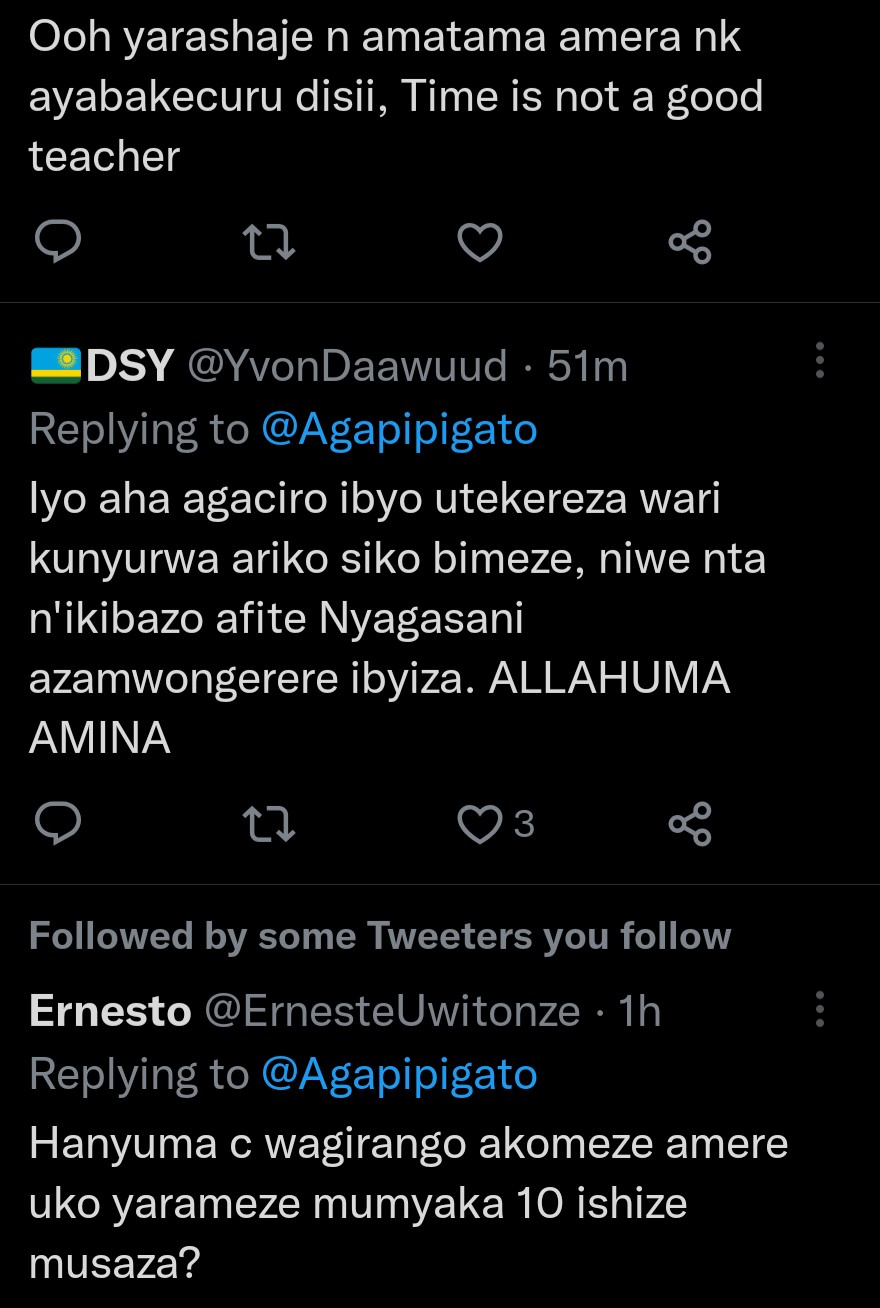The image size is (880, 1308).
Task: Open the @YvonDaawuud handle
Action: click(x=348, y=367)
